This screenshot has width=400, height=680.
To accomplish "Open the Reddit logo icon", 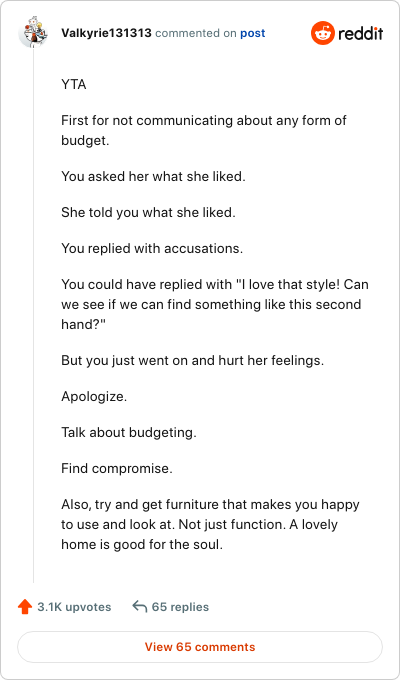I will tap(323, 33).
